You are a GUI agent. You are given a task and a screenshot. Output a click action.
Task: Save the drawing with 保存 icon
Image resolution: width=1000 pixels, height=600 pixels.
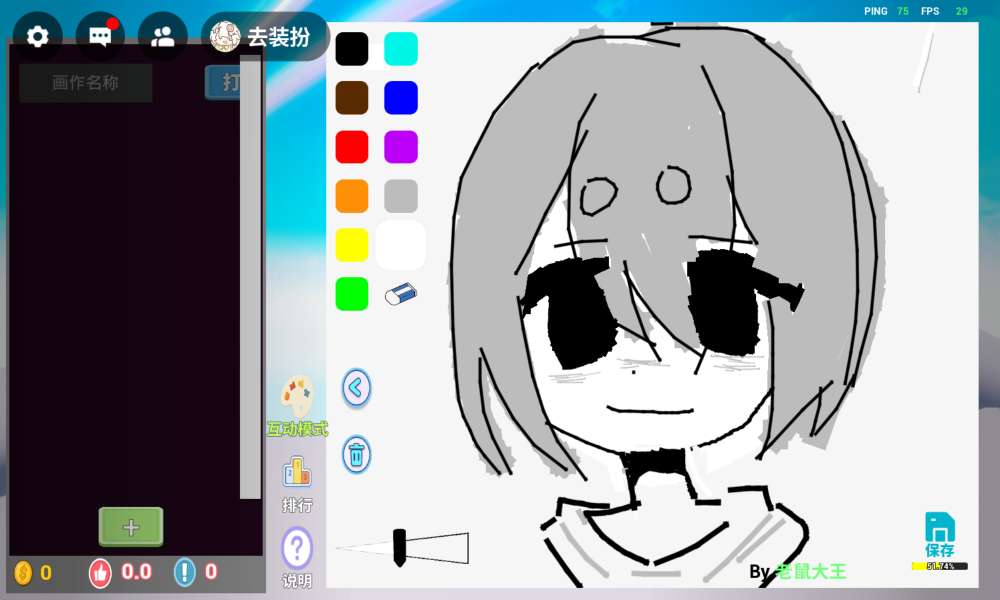coord(940,535)
